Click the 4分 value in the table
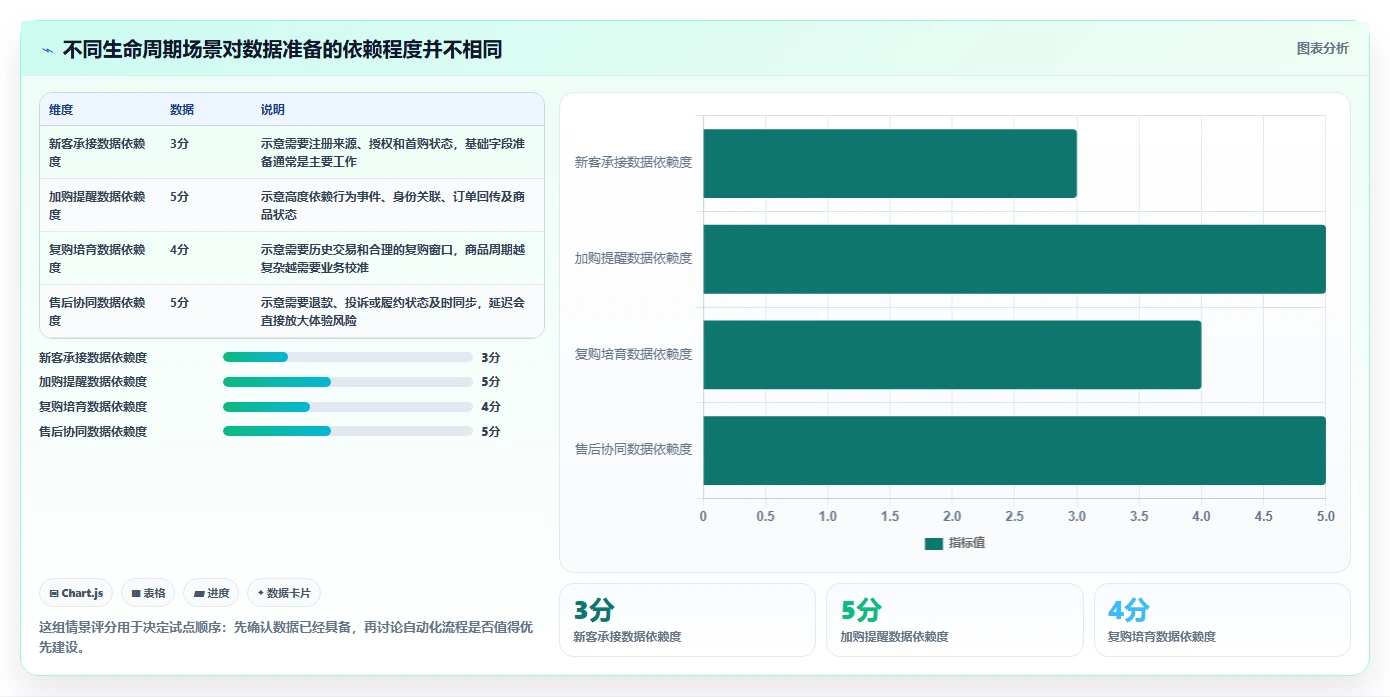The image size is (1390, 697). [x=179, y=250]
